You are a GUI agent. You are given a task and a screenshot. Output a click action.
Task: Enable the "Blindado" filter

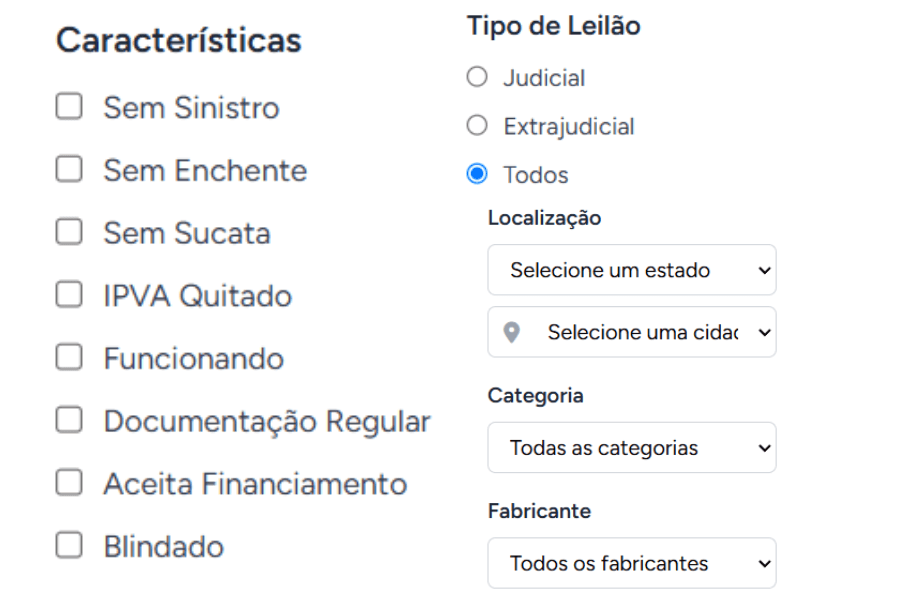(x=68, y=546)
